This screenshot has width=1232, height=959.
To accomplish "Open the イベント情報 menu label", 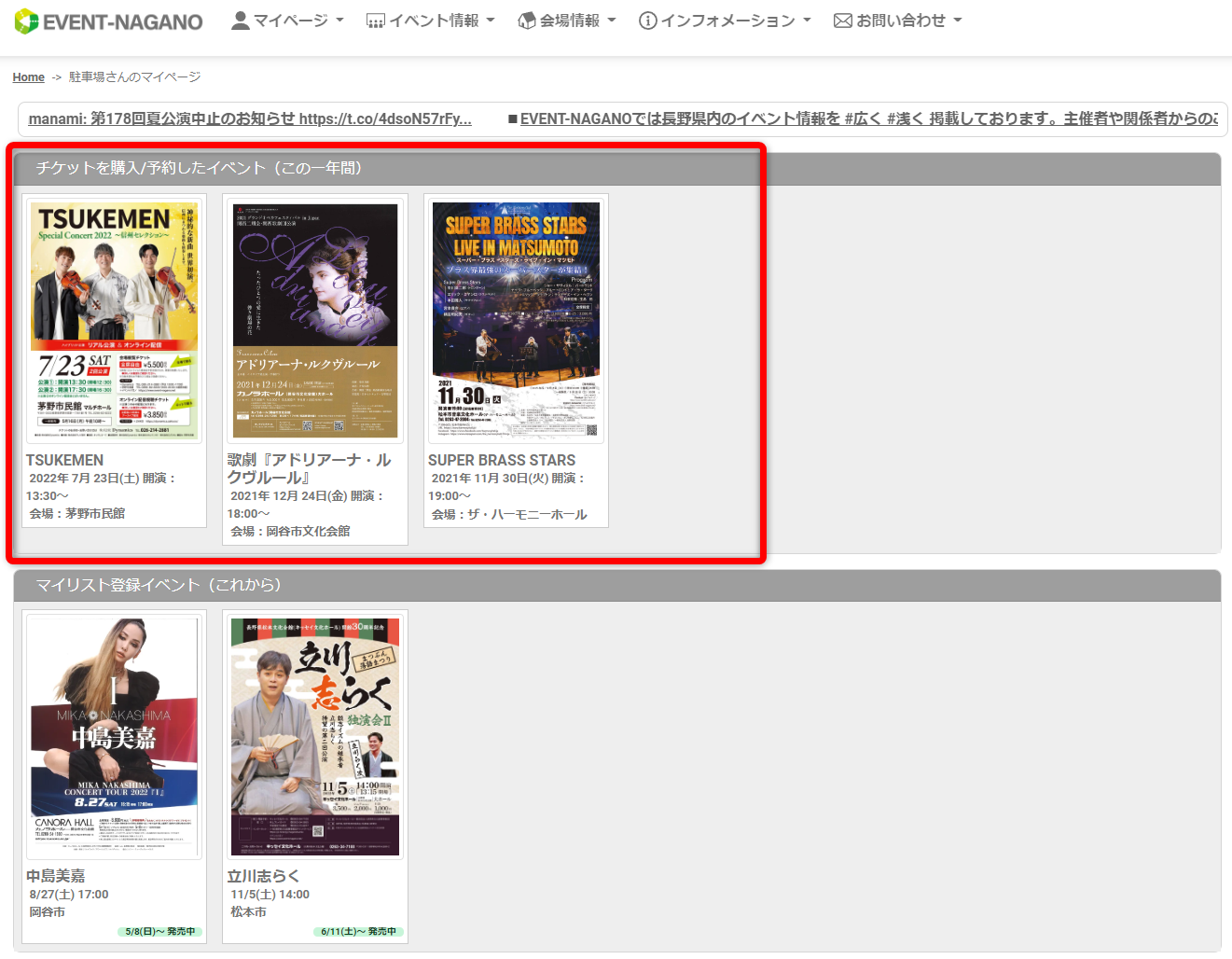I will 434,21.
